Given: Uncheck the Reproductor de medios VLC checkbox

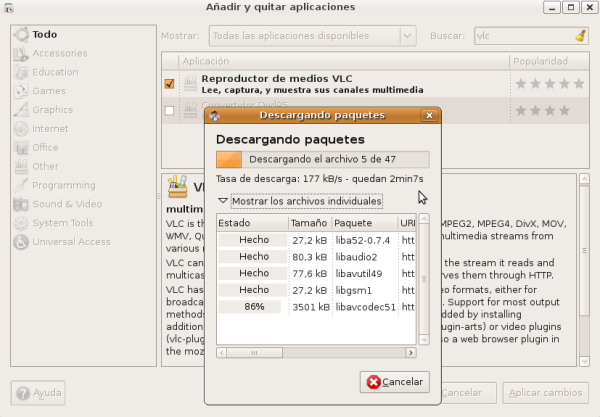Looking at the screenshot, I should [169, 84].
